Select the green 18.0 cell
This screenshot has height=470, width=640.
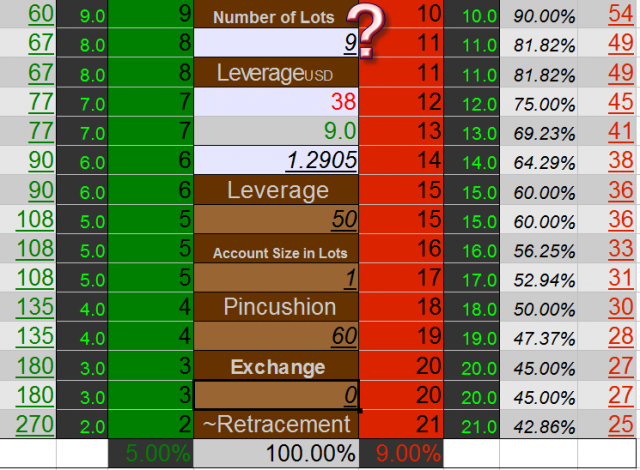(471, 307)
